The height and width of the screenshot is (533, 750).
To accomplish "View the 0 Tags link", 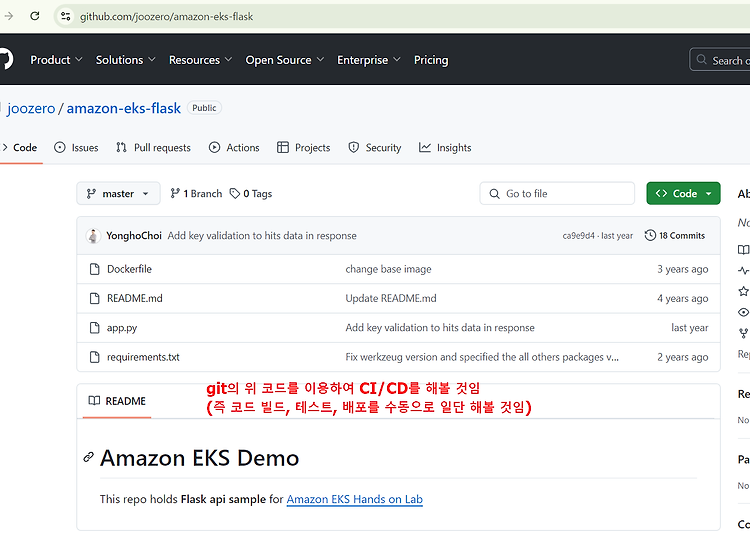I will coord(251,193).
